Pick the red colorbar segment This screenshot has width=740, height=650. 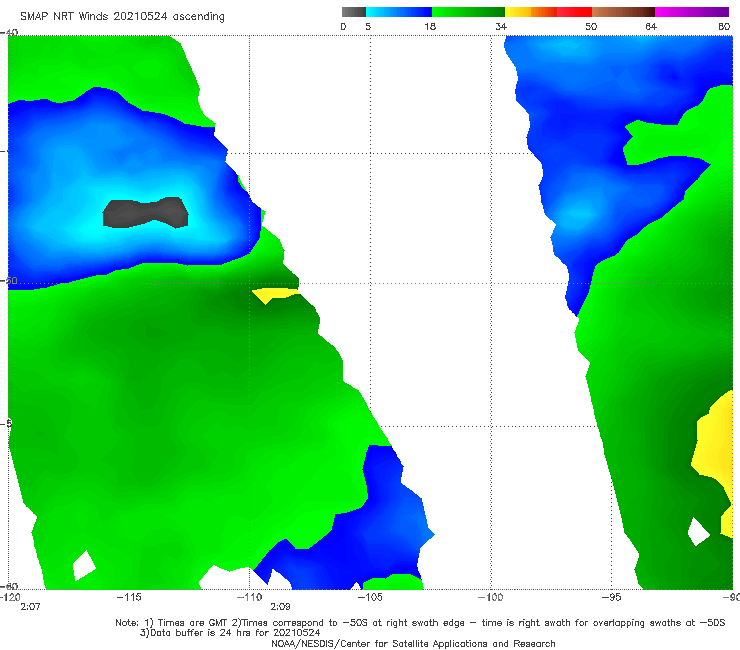574,12
